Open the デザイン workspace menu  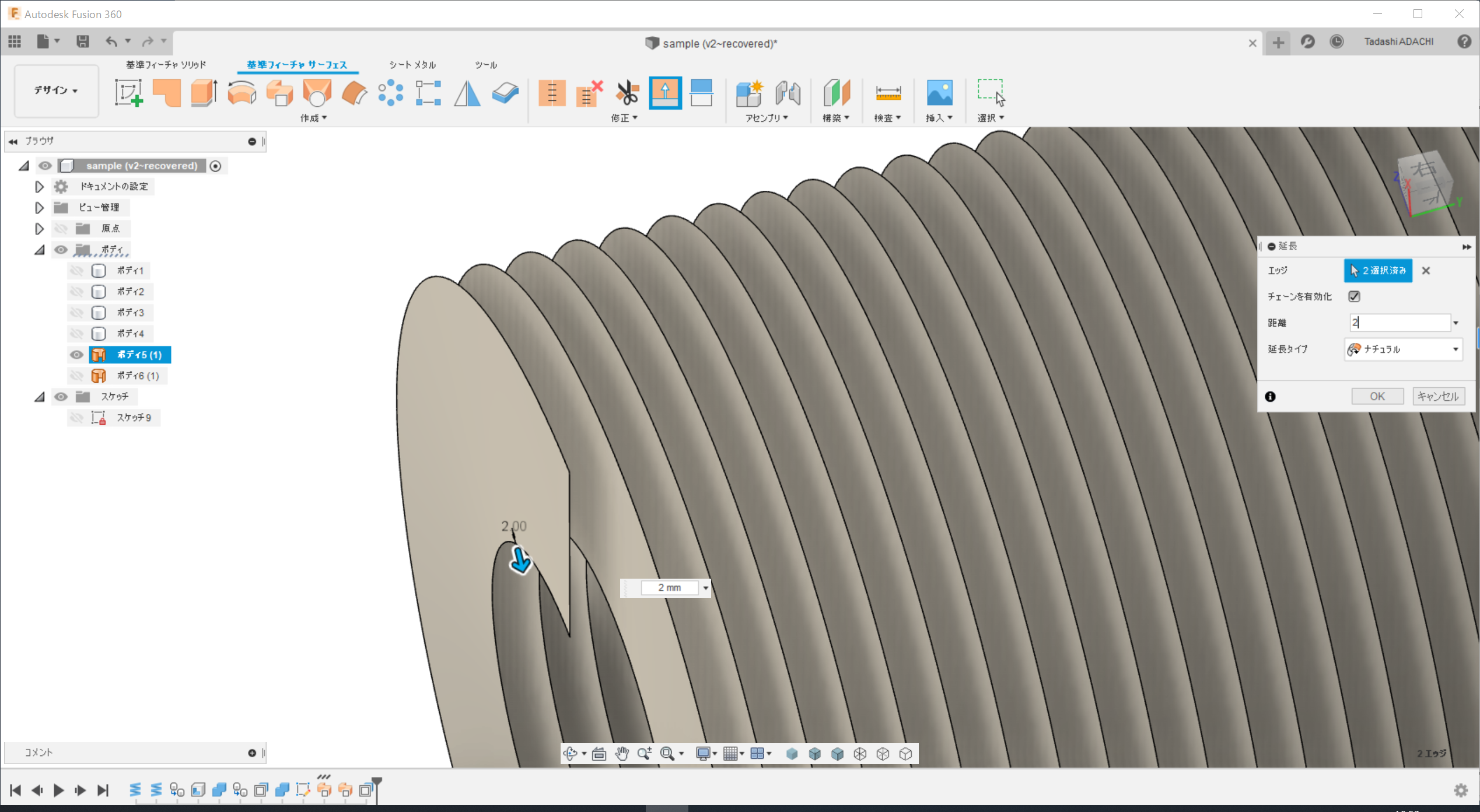(55, 91)
